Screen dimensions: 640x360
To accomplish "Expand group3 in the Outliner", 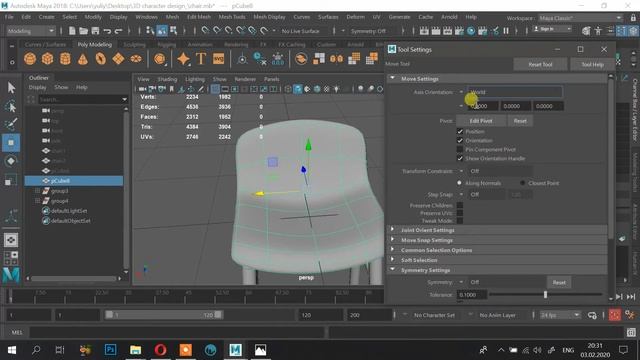I will pyautogui.click(x=38, y=191).
